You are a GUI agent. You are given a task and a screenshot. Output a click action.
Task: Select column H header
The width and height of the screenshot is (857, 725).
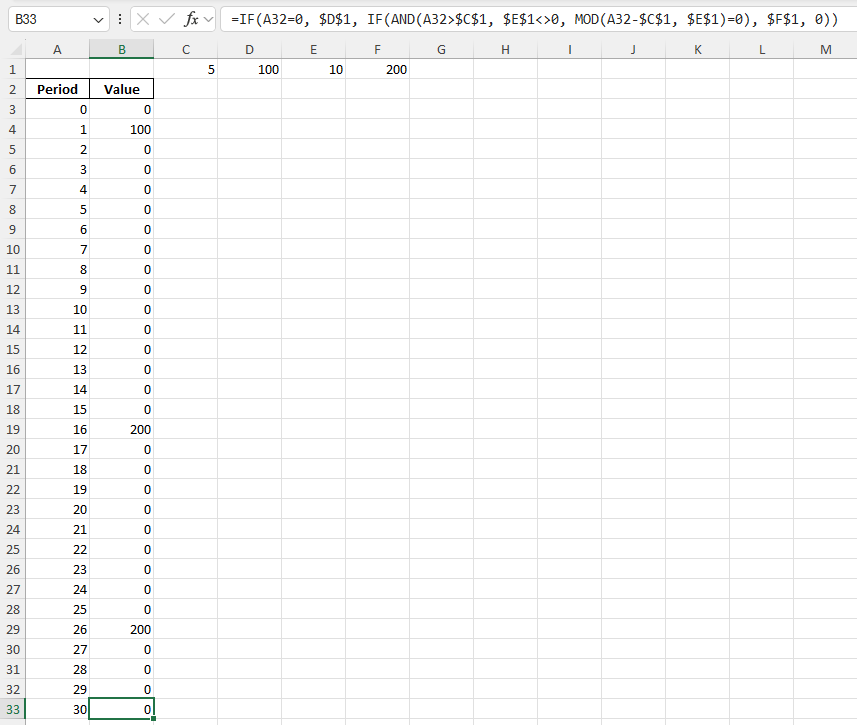coord(506,50)
